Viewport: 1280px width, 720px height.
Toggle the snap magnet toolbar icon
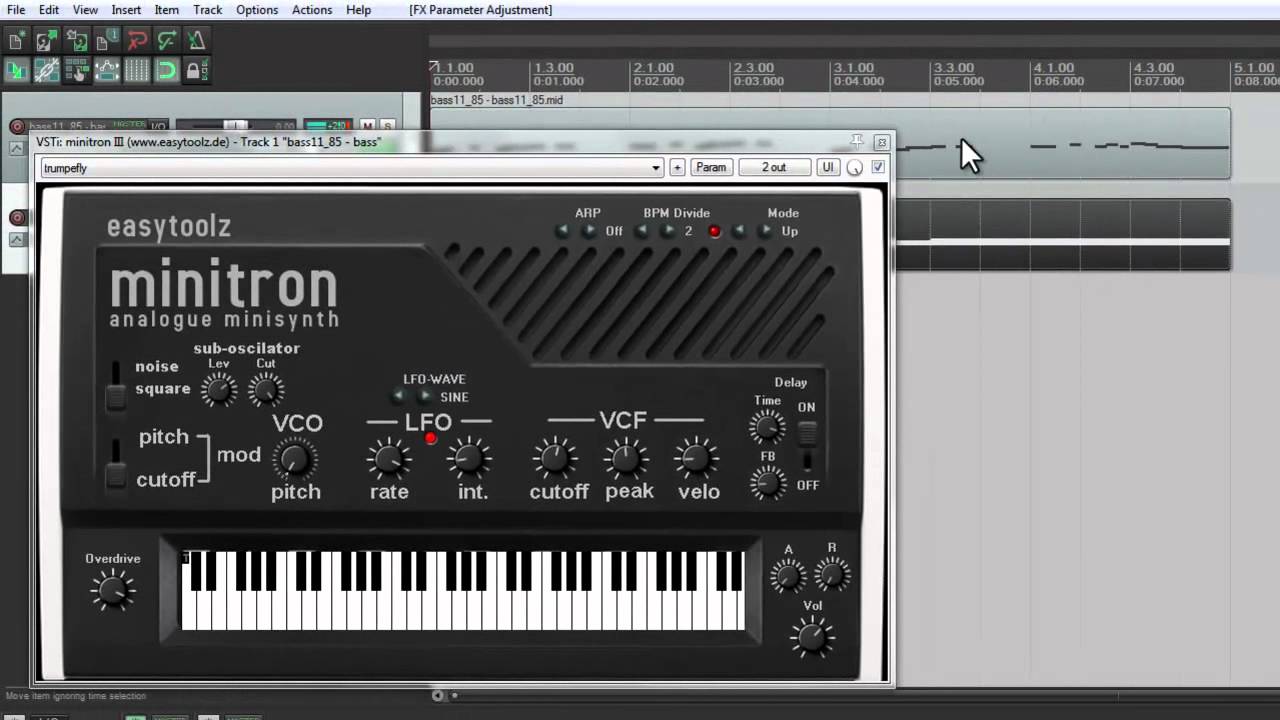(x=167, y=71)
